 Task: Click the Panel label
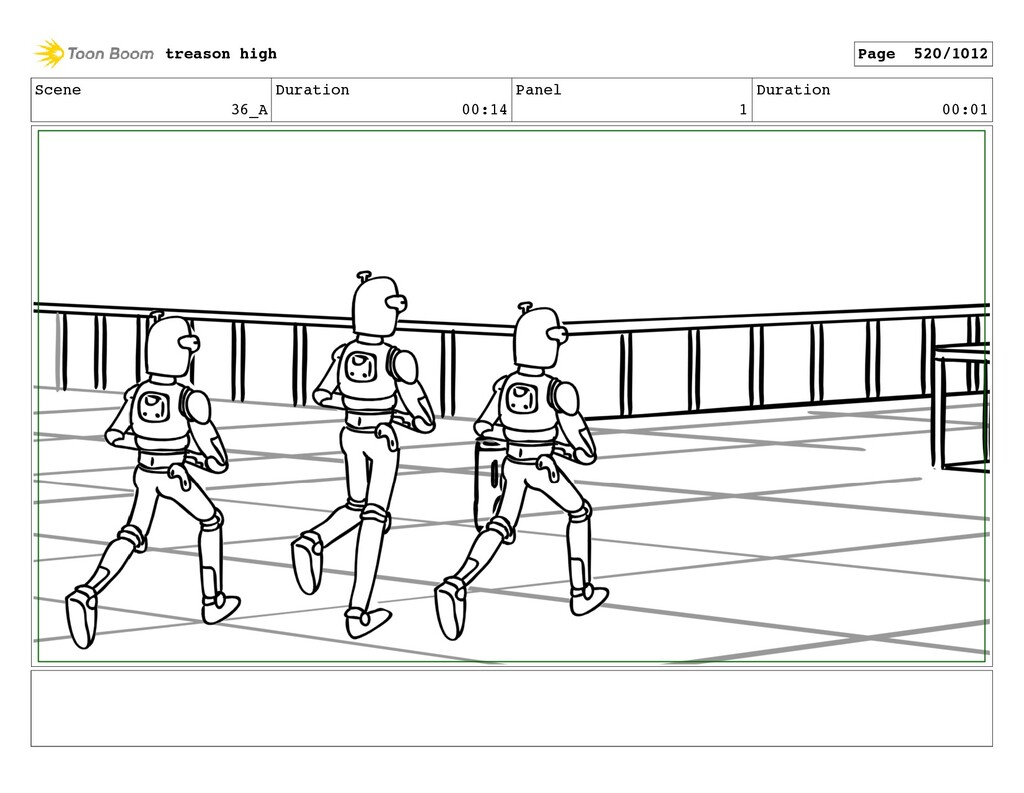[x=538, y=90]
